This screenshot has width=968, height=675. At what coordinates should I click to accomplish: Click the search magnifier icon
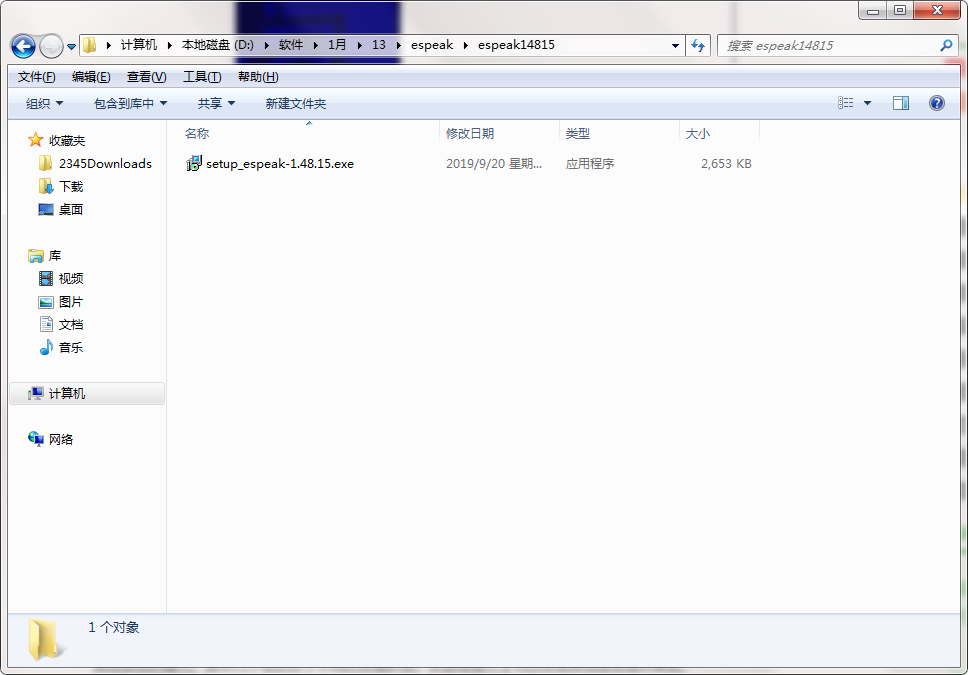click(x=946, y=45)
